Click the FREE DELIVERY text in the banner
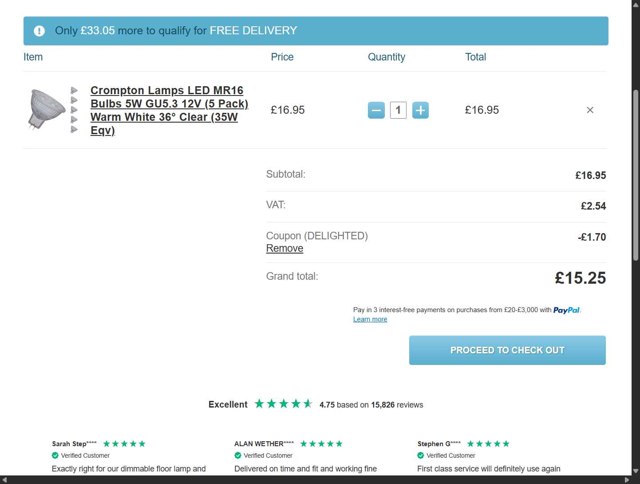 [x=253, y=31]
